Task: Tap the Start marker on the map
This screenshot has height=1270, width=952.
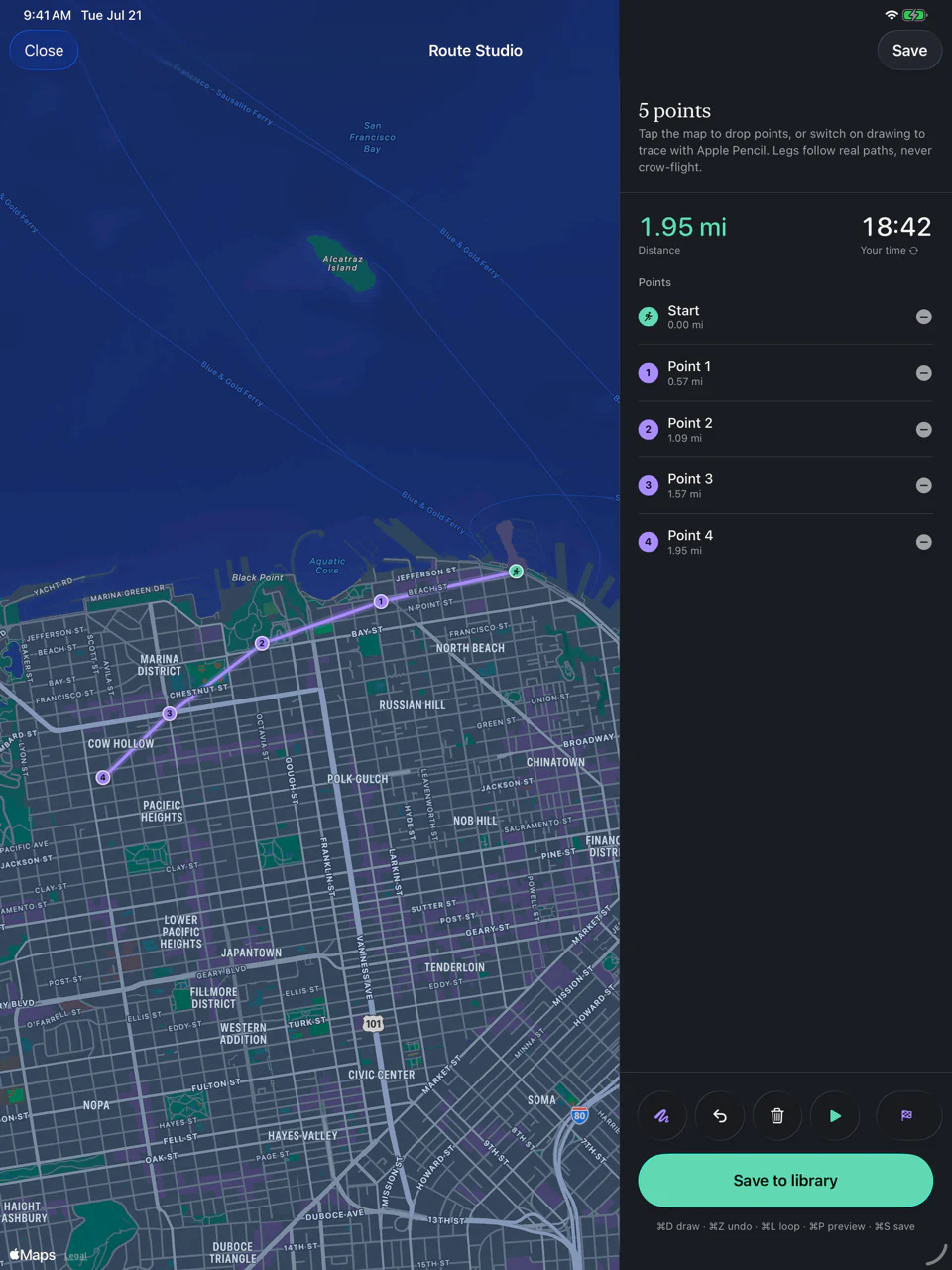Action: point(516,571)
